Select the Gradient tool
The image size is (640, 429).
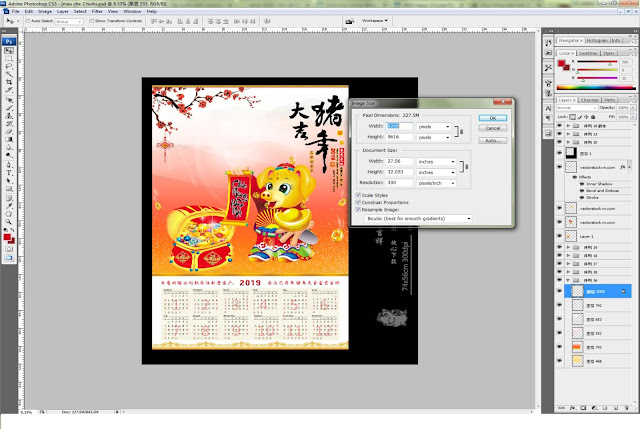(9, 139)
